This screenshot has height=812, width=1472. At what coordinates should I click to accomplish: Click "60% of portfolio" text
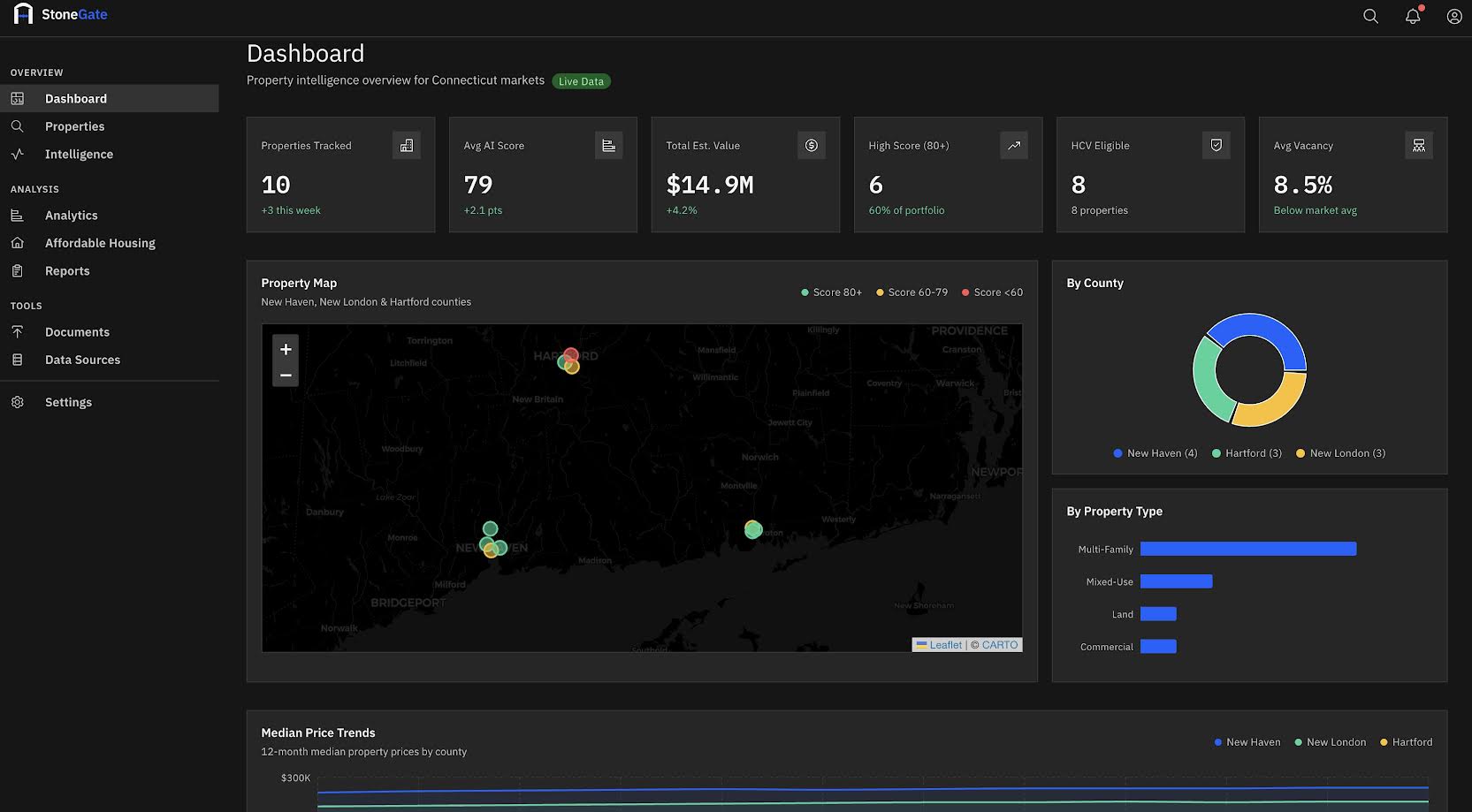906,210
